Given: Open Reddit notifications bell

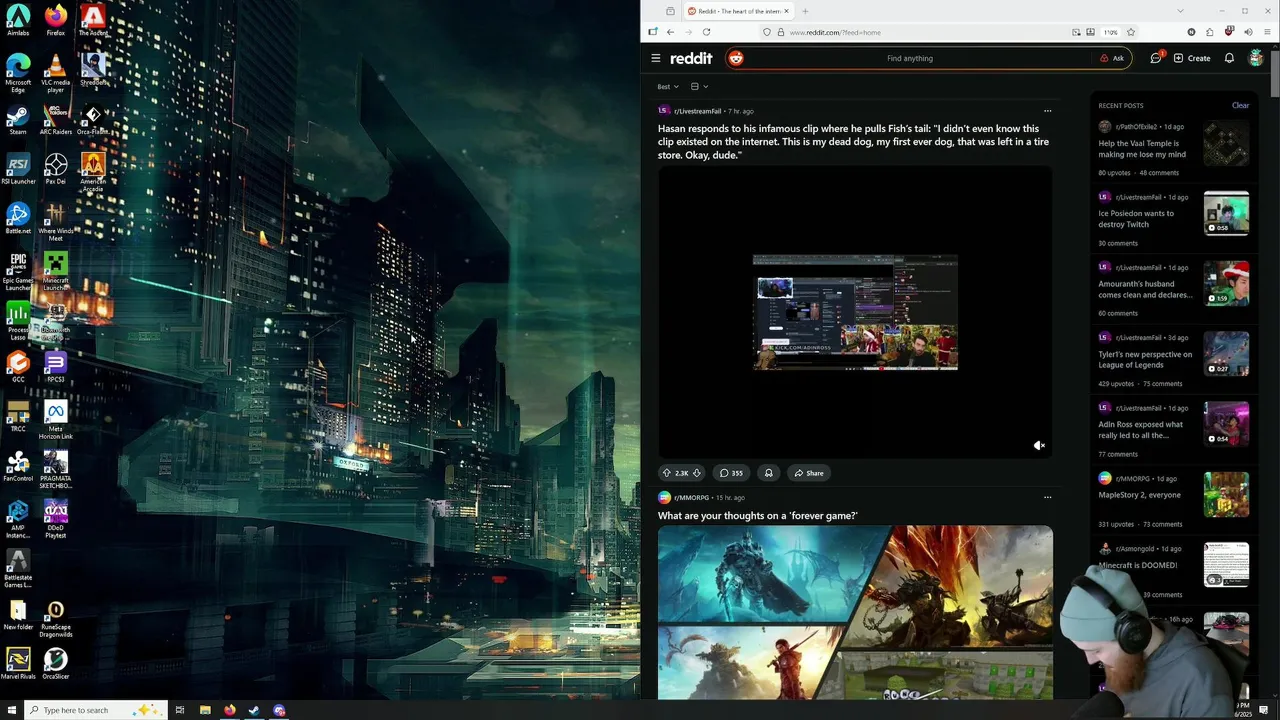Looking at the screenshot, I should pyautogui.click(x=1229, y=58).
